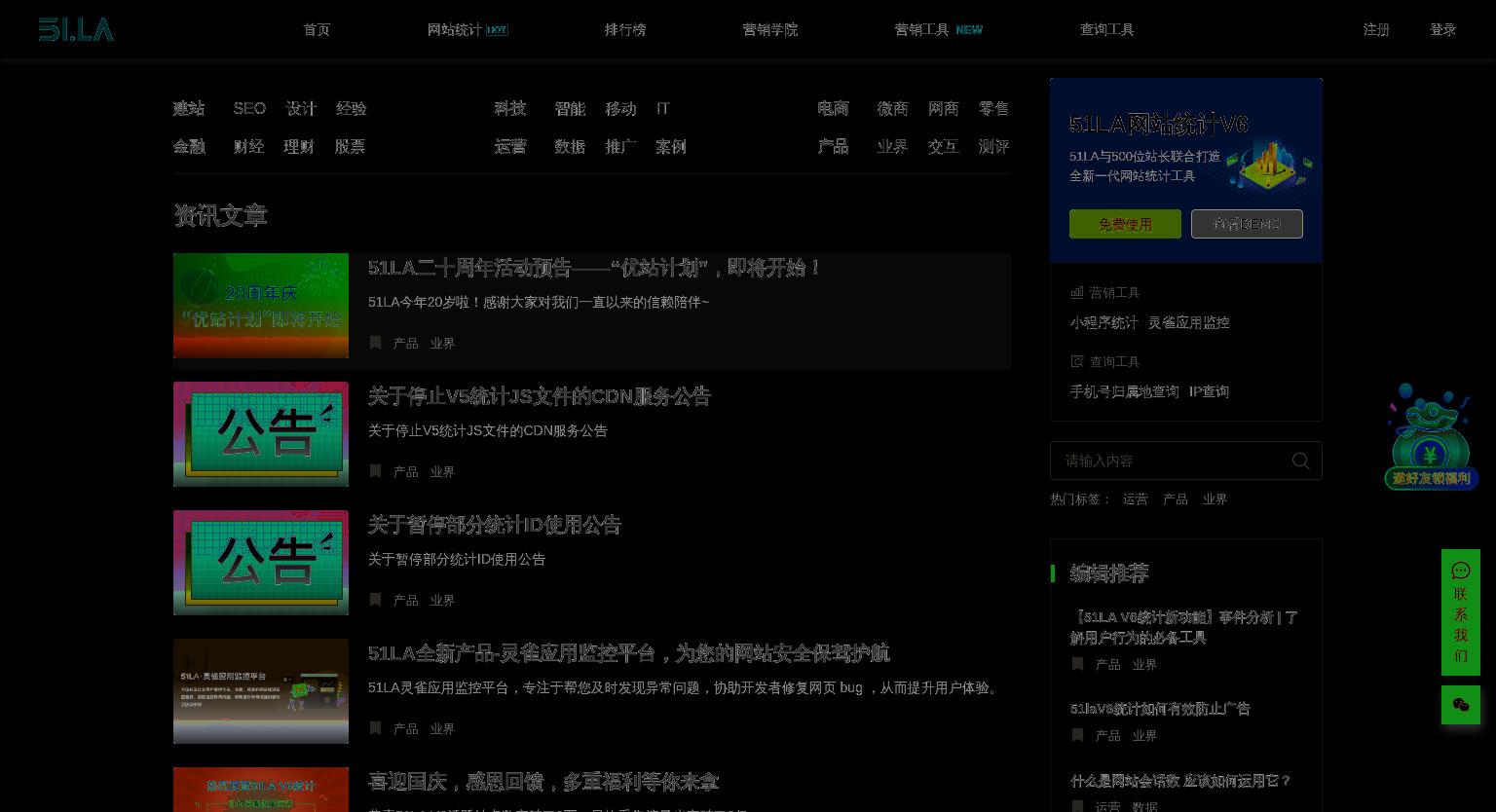Viewport: 1496px width, 812px height.
Task: Click the 免费使用 button
Action: coord(1125,224)
